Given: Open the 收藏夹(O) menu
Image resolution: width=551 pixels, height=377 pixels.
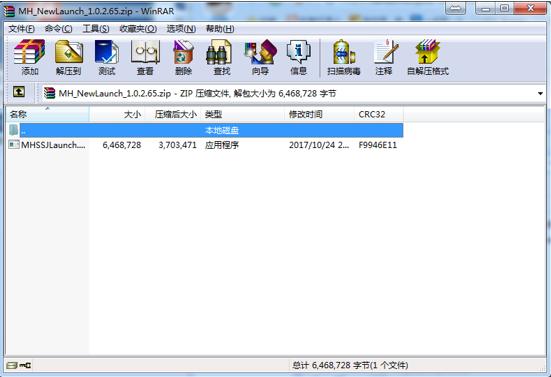Looking at the screenshot, I should tap(138, 29).
